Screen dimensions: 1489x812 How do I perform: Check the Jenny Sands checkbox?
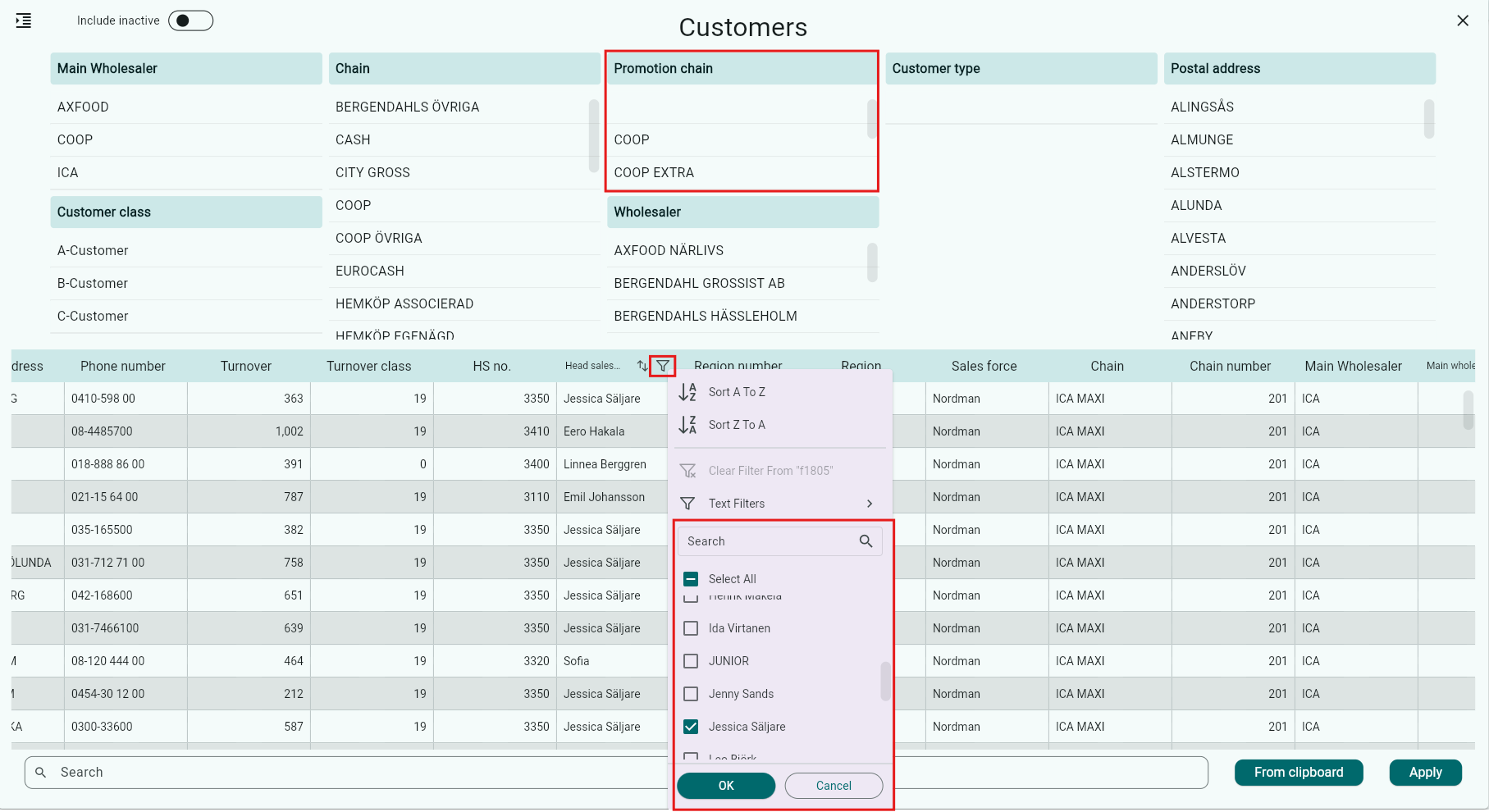[x=691, y=694]
